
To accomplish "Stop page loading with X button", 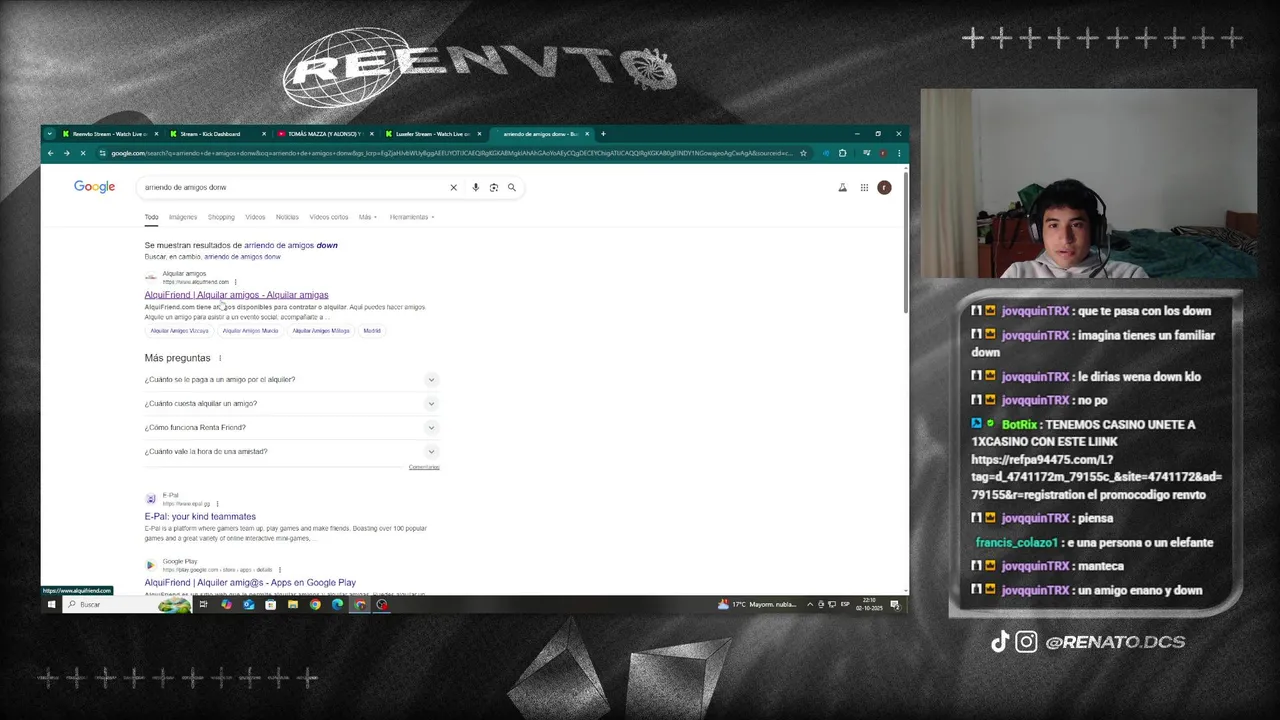I will (83, 153).
